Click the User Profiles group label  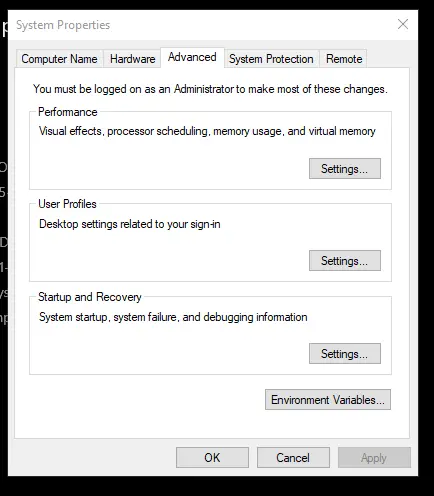[67, 204]
